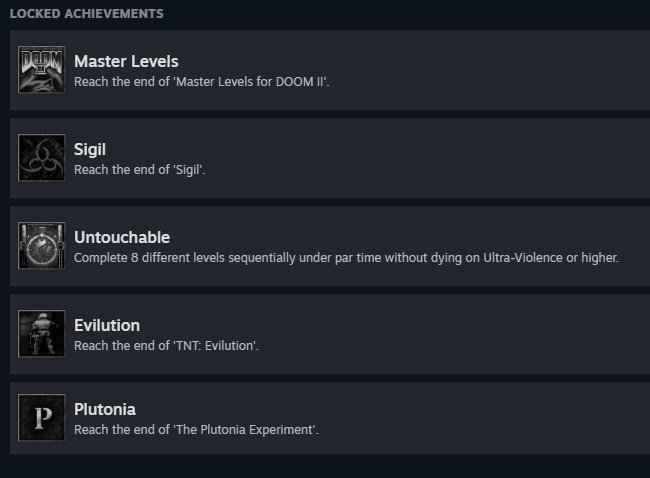Select the Evilution achievement title

click(107, 325)
